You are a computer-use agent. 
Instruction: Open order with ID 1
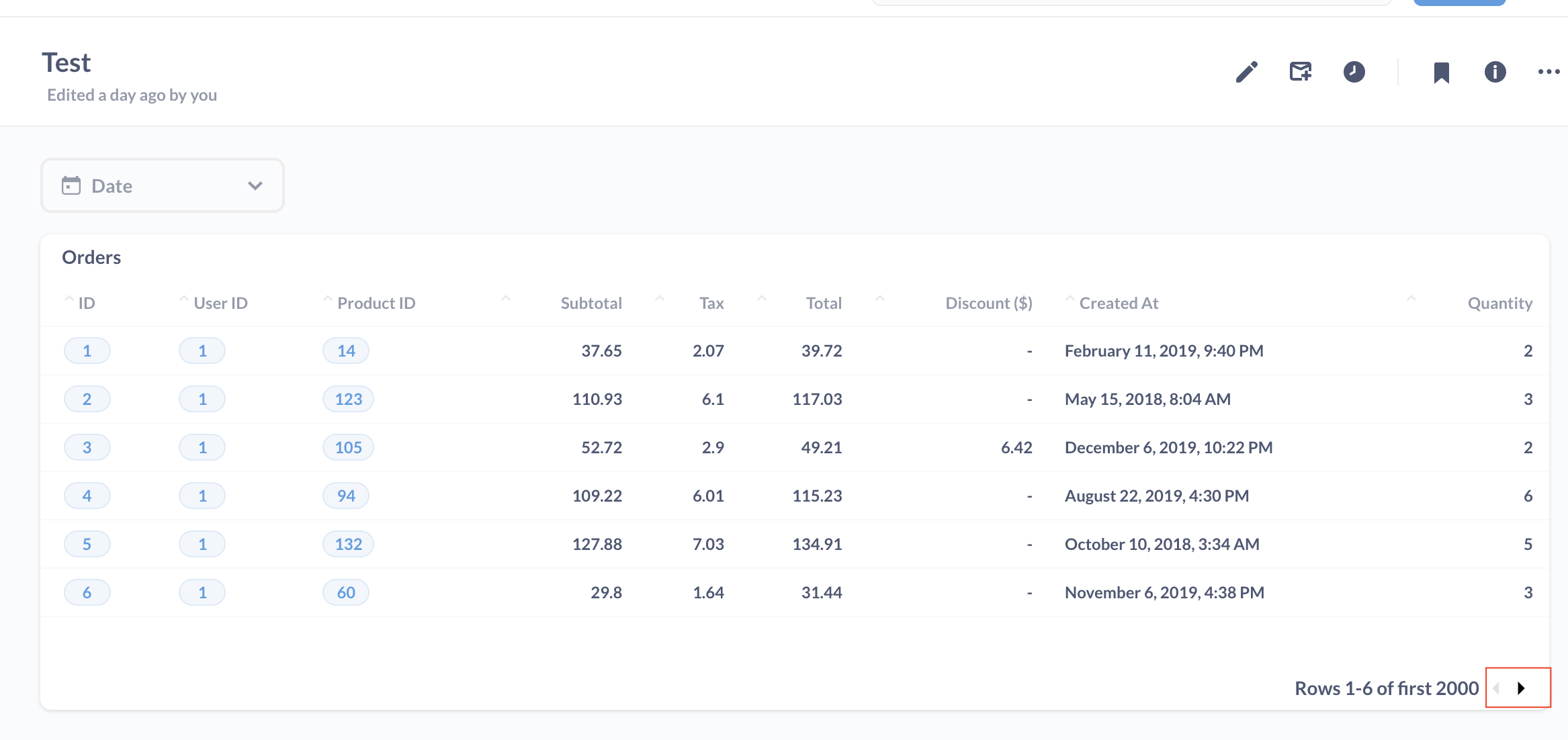[87, 350]
